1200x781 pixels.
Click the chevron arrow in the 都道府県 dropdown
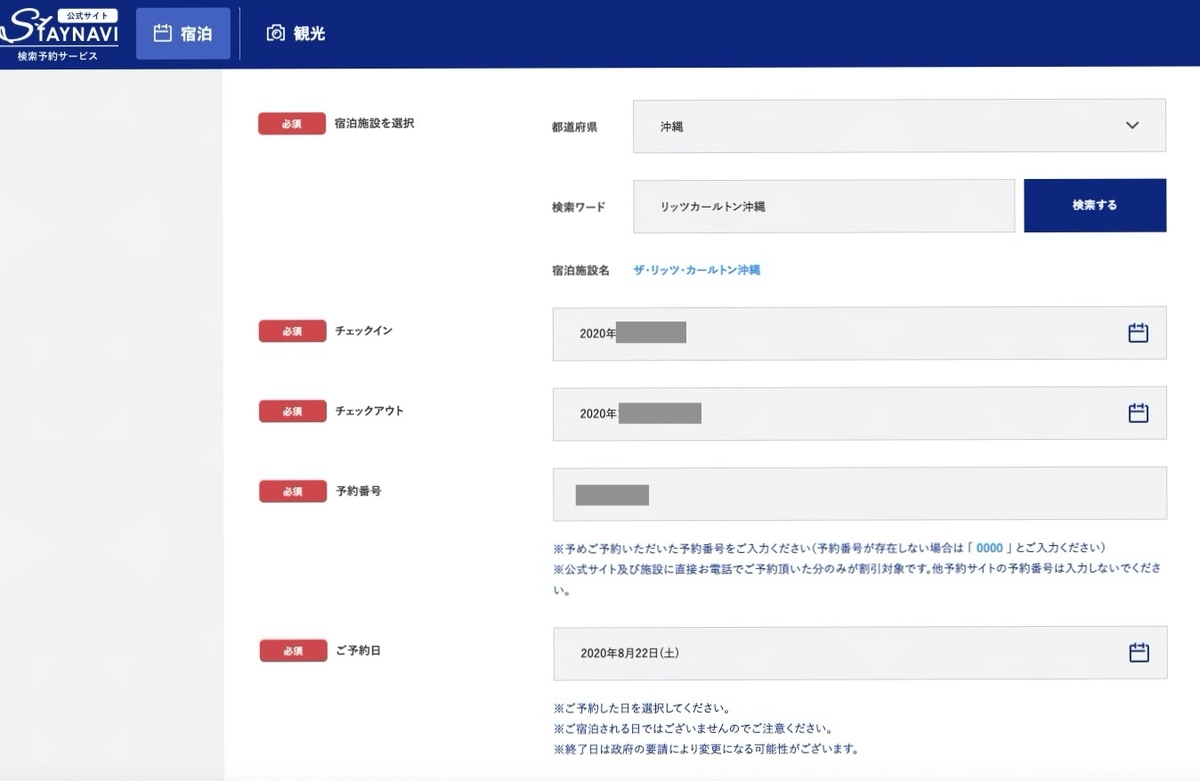click(1132, 126)
